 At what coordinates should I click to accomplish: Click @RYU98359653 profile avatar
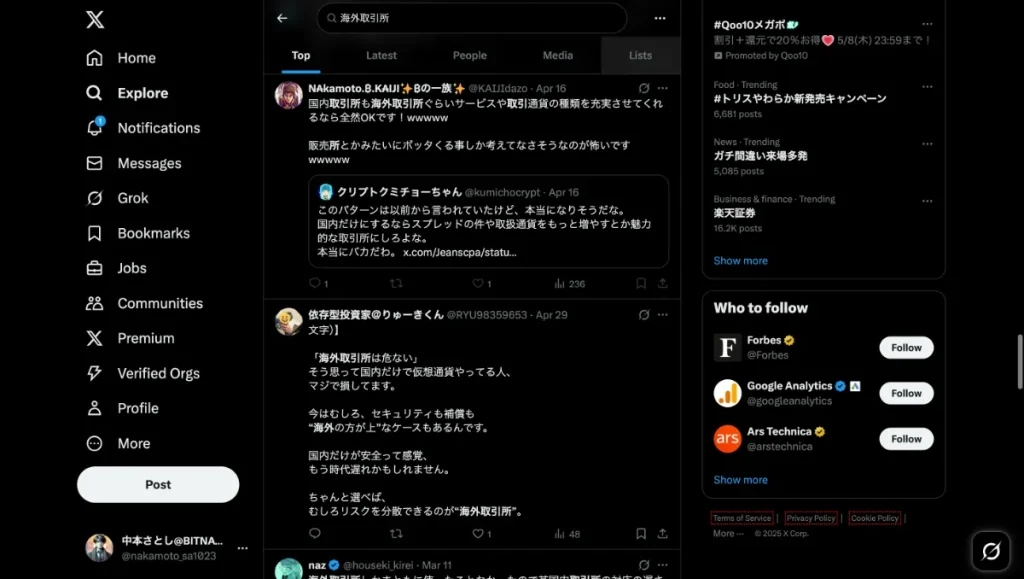289,322
